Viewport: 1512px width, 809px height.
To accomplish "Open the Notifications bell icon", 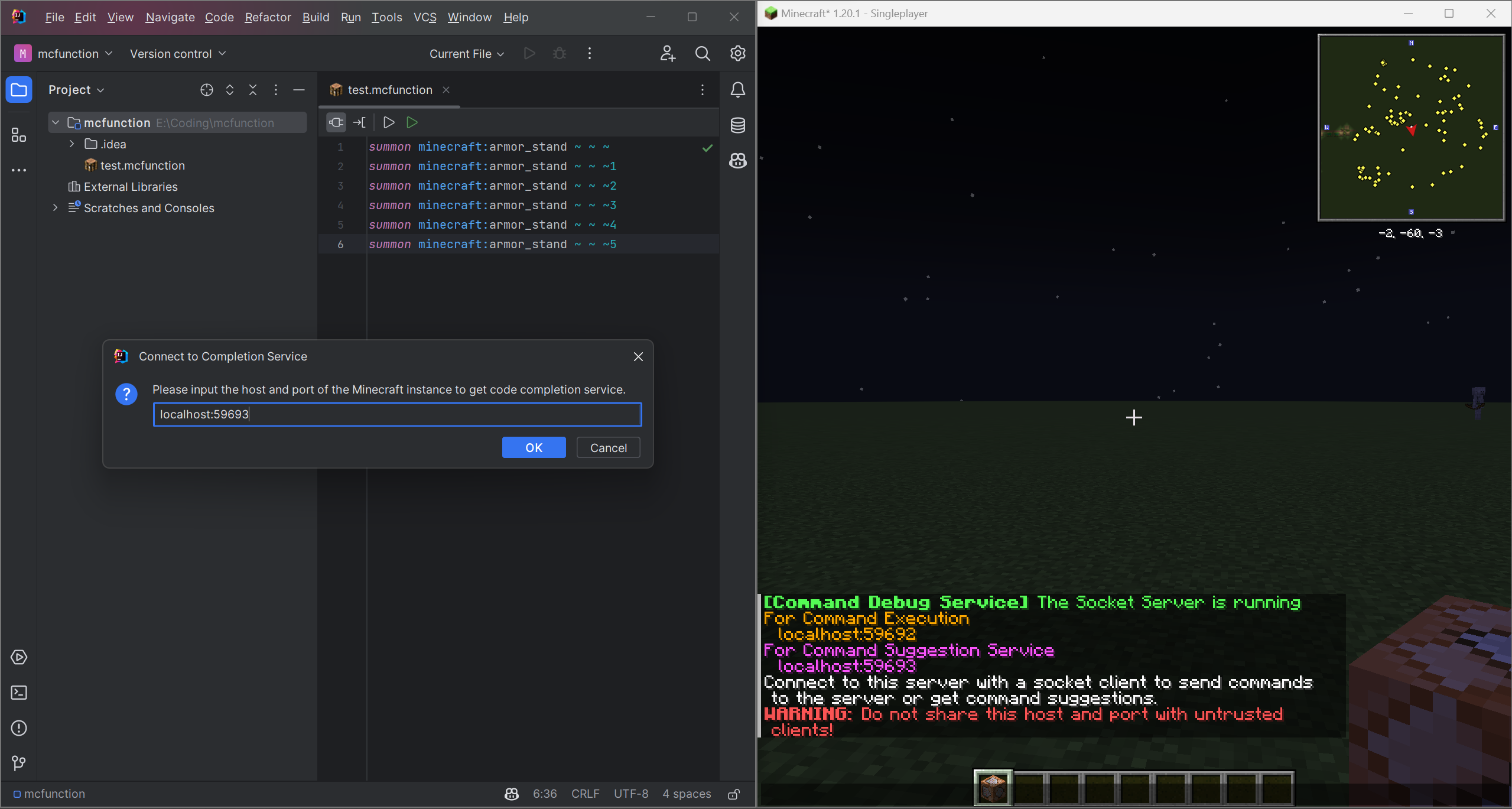I will pos(738,90).
